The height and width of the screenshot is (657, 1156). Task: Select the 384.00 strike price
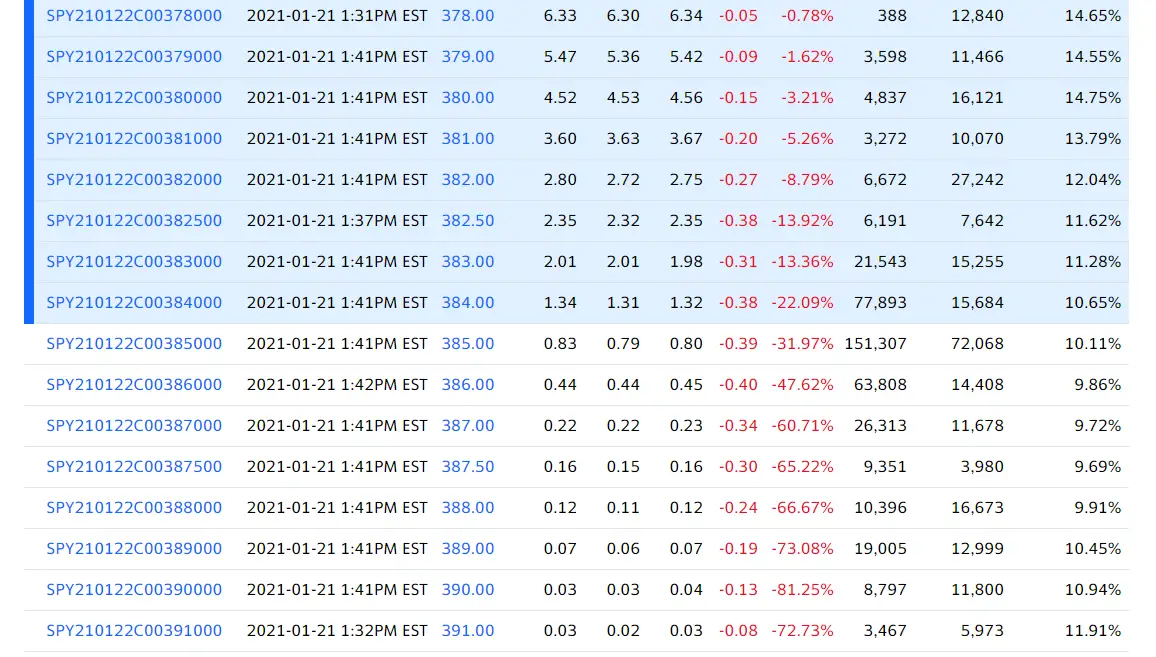click(468, 303)
